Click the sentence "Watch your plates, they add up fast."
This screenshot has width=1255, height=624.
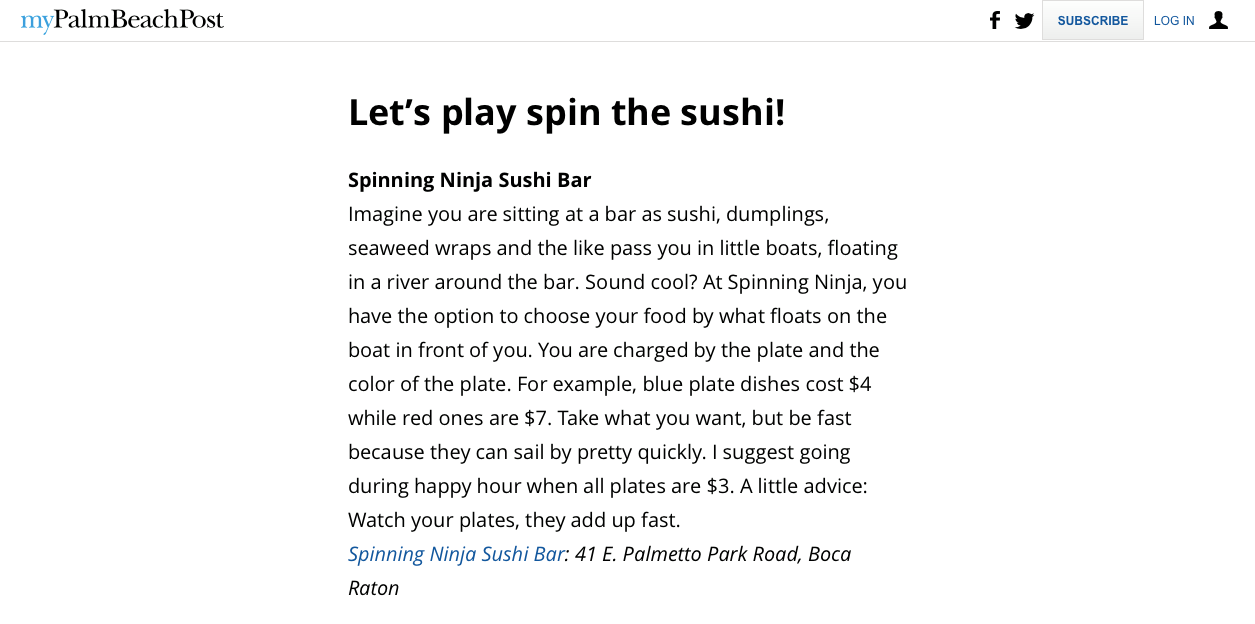pos(513,520)
